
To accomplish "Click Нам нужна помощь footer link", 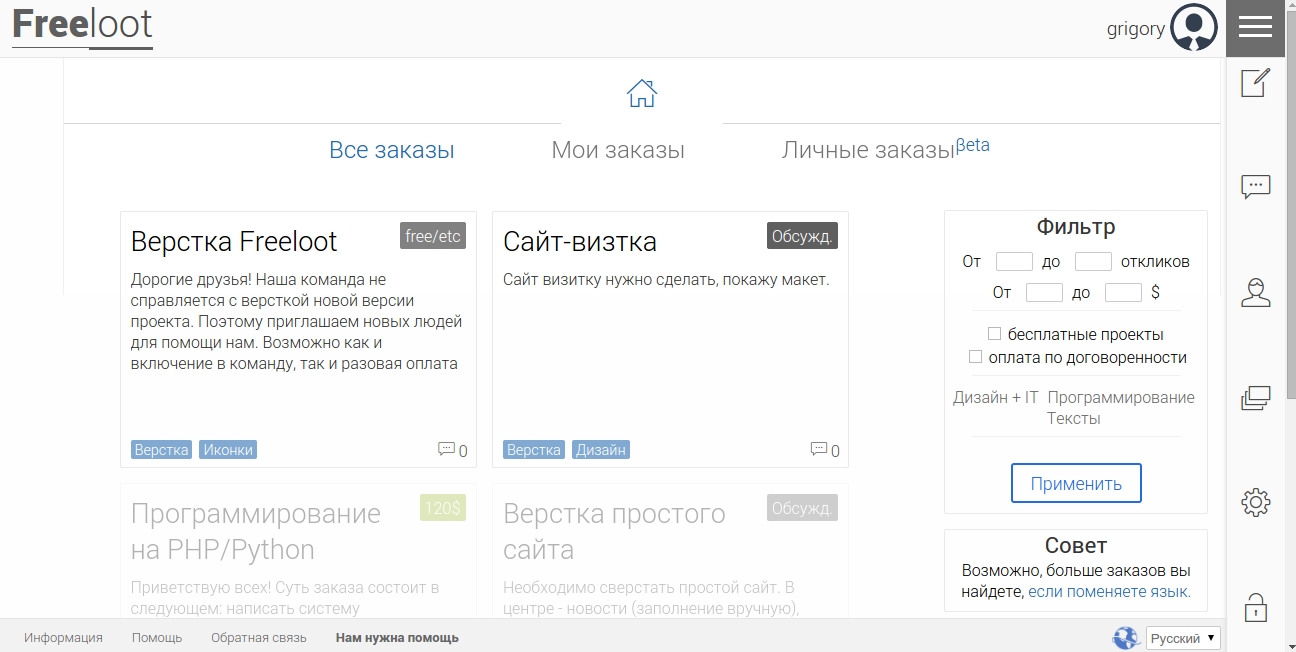I will (397, 638).
